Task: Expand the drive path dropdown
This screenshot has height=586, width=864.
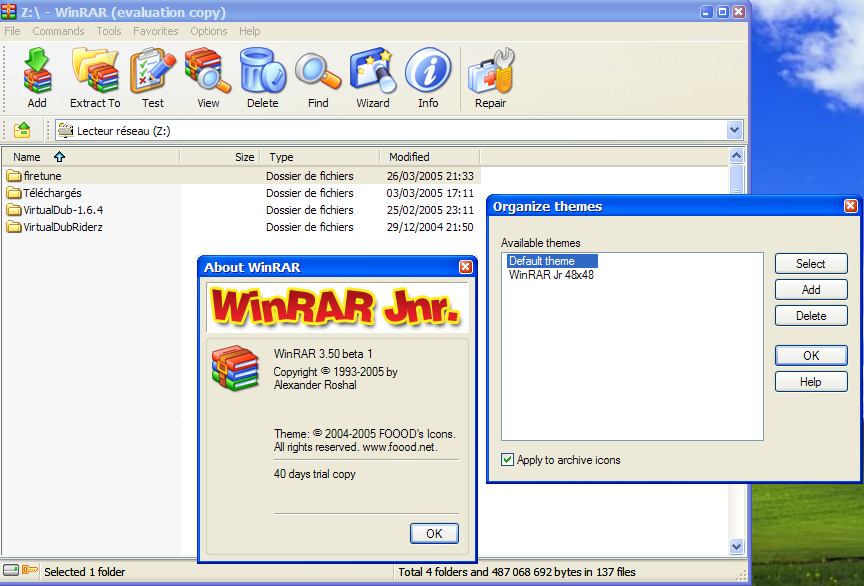Action: [x=735, y=130]
